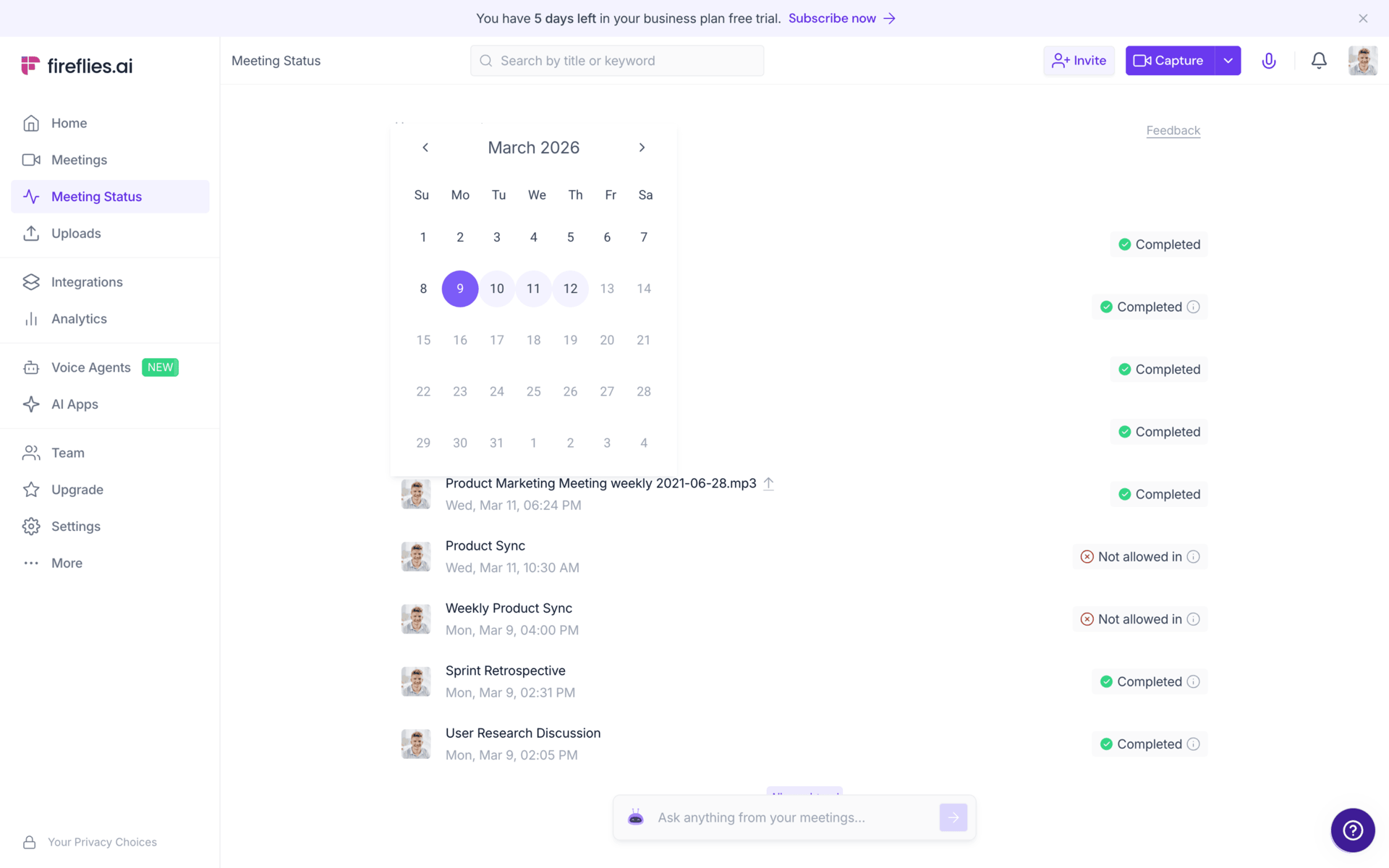
Task: Click info icon beside User Research Discussion status
Action: click(1194, 744)
